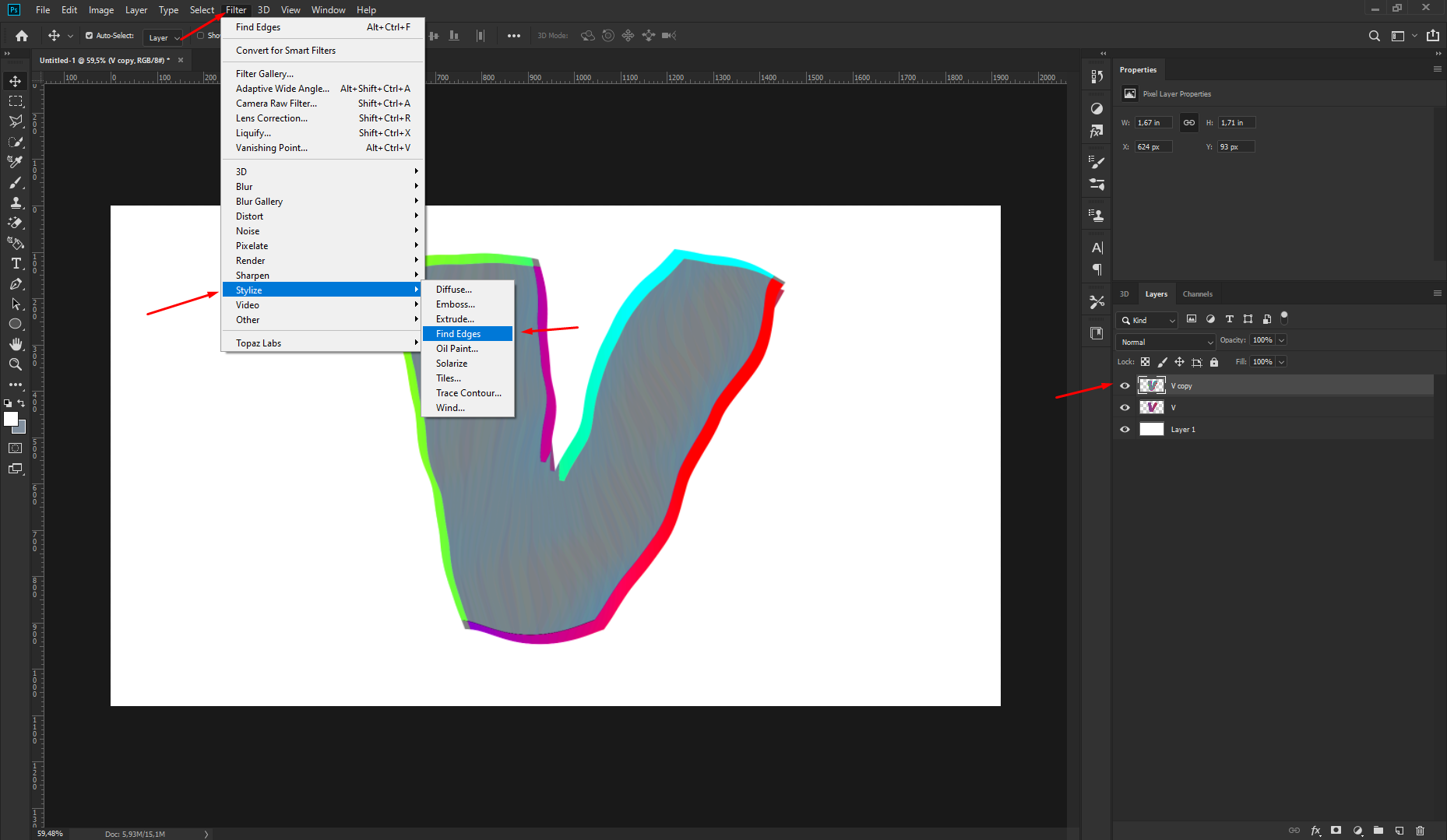Click the Share icon at top right
This screenshot has width=1447, height=840.
[x=1433, y=36]
